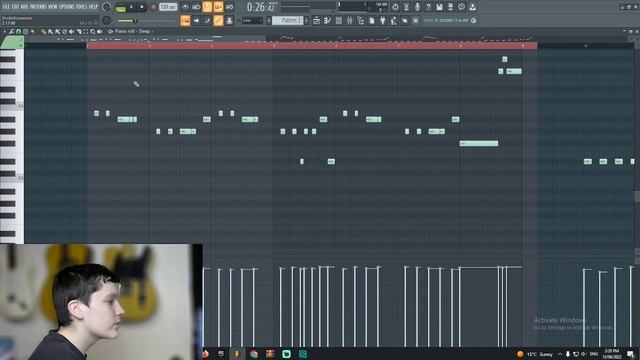Click the render export icon
640x360 pixels.
450,7
